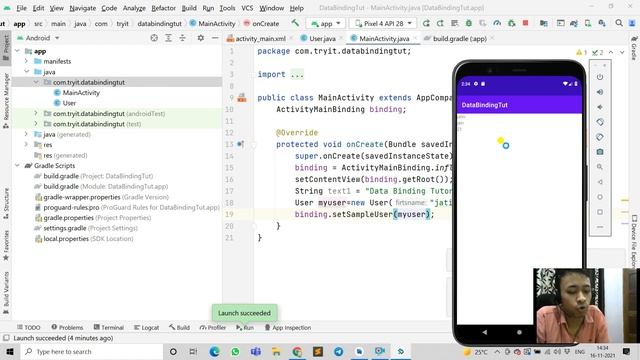Click Windows Start button on taskbar
The width and height of the screenshot is (640, 360).
coord(10,351)
